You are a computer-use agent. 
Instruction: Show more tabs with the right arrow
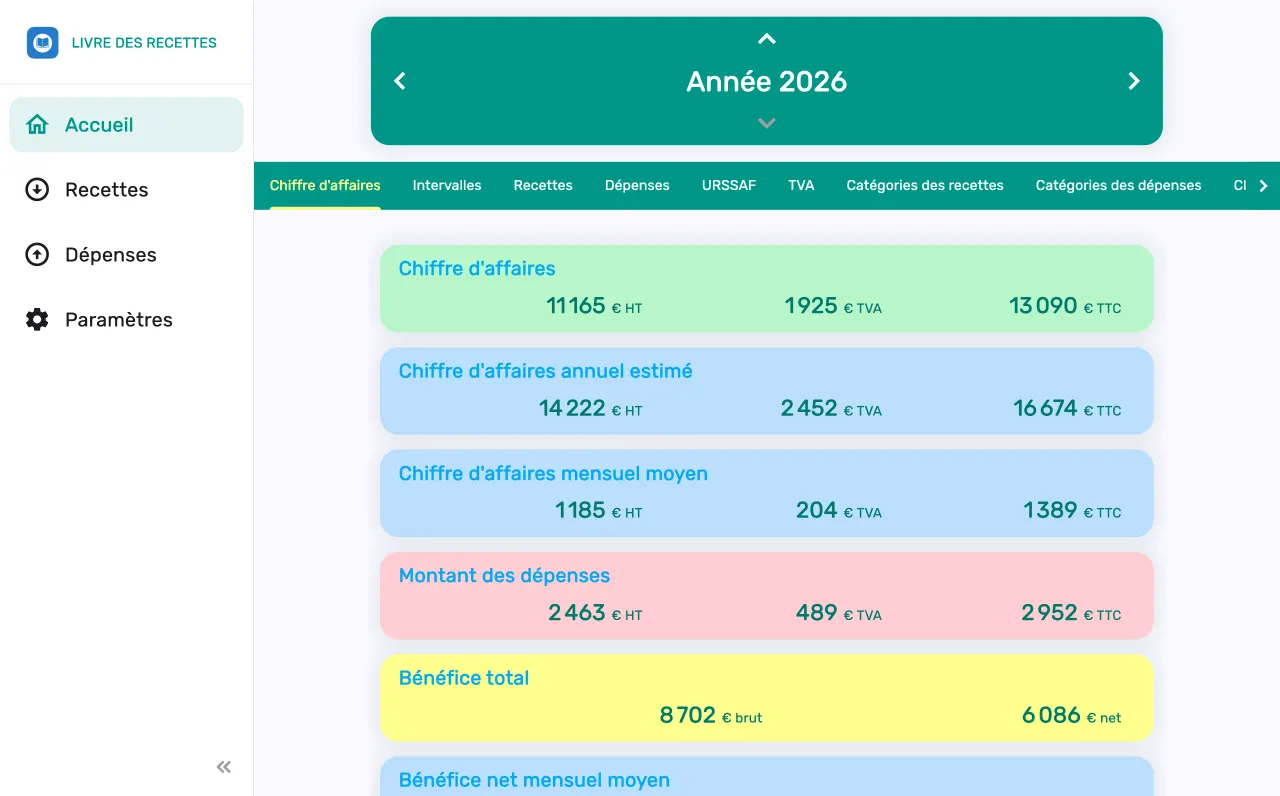(x=1263, y=186)
